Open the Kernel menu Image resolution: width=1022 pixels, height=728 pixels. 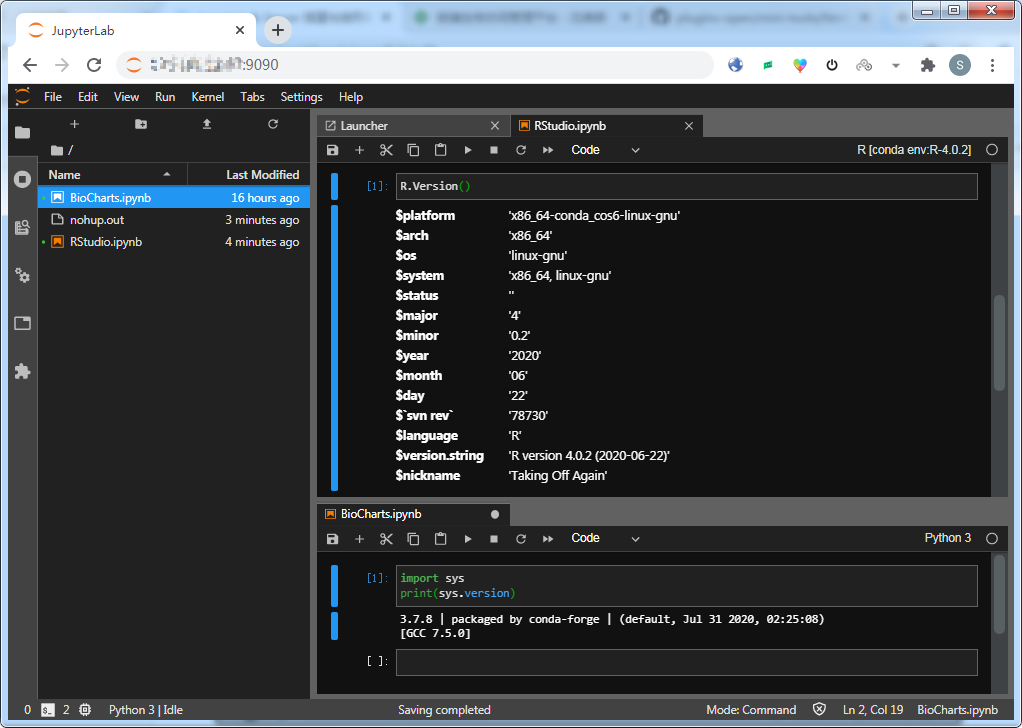click(x=207, y=97)
